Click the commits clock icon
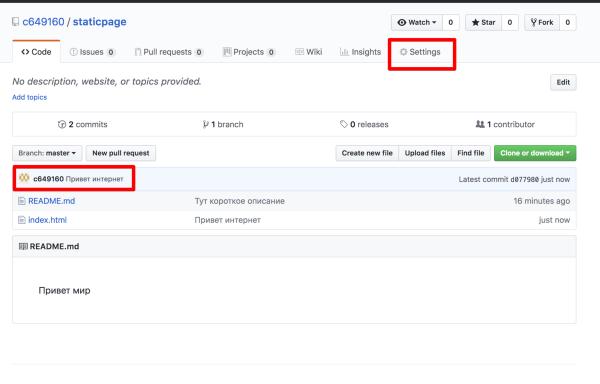This screenshot has height=384, width=600. [x=62, y=124]
